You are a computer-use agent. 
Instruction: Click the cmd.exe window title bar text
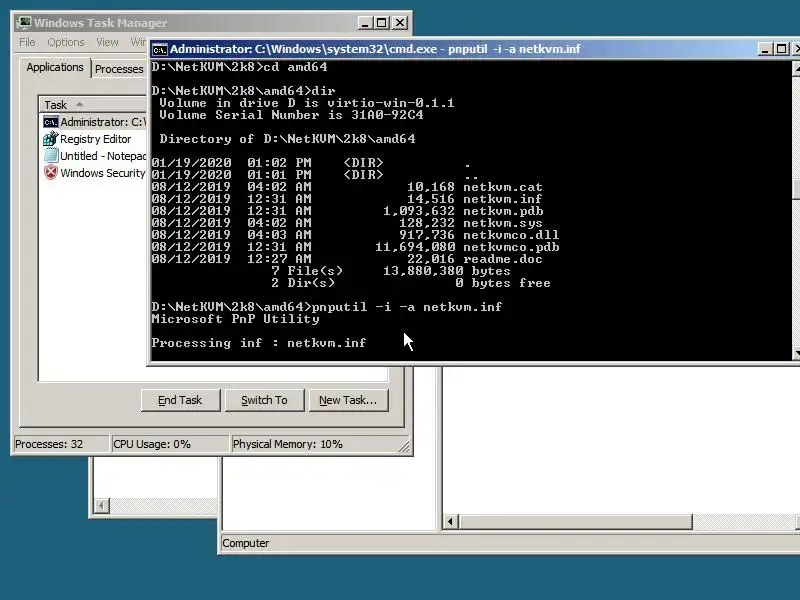(375, 49)
